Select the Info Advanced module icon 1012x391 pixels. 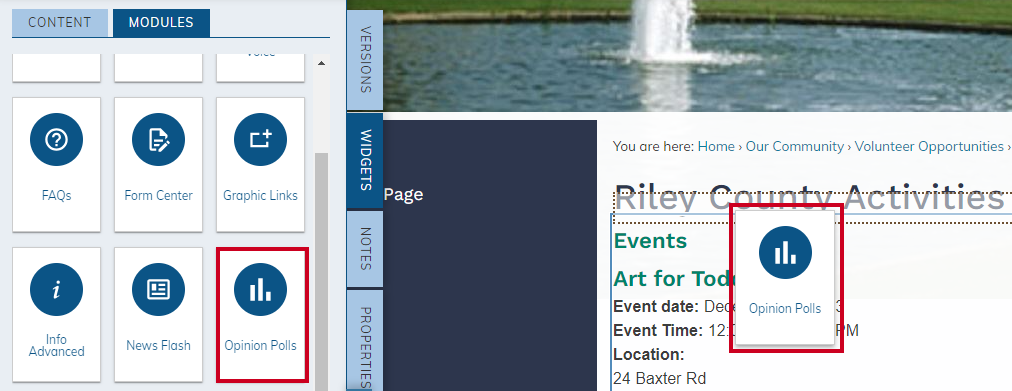pyautogui.click(x=56, y=290)
